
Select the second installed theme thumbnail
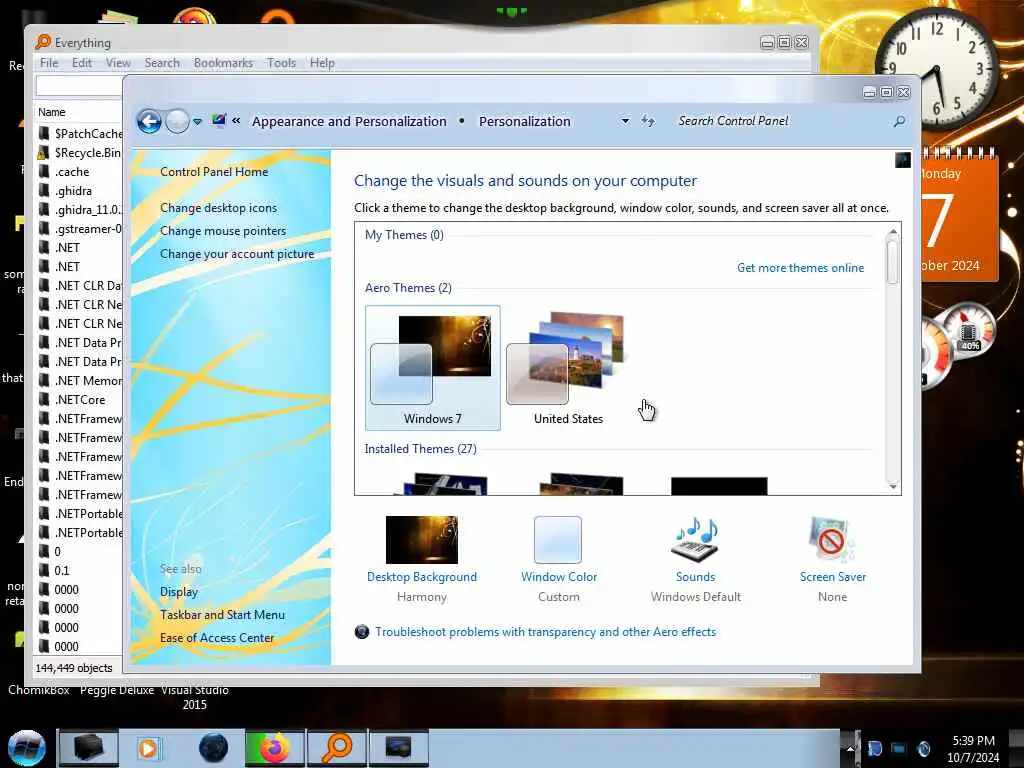(x=581, y=485)
